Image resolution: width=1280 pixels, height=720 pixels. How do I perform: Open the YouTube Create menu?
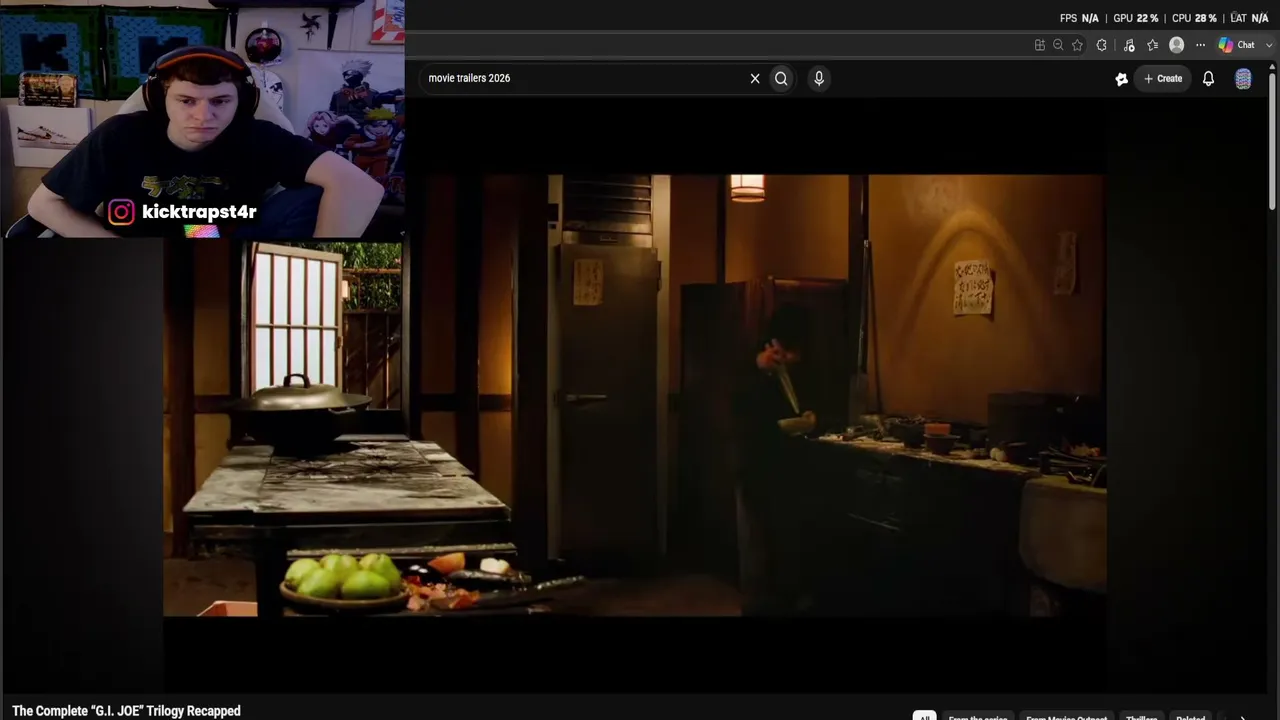pyautogui.click(x=1163, y=78)
